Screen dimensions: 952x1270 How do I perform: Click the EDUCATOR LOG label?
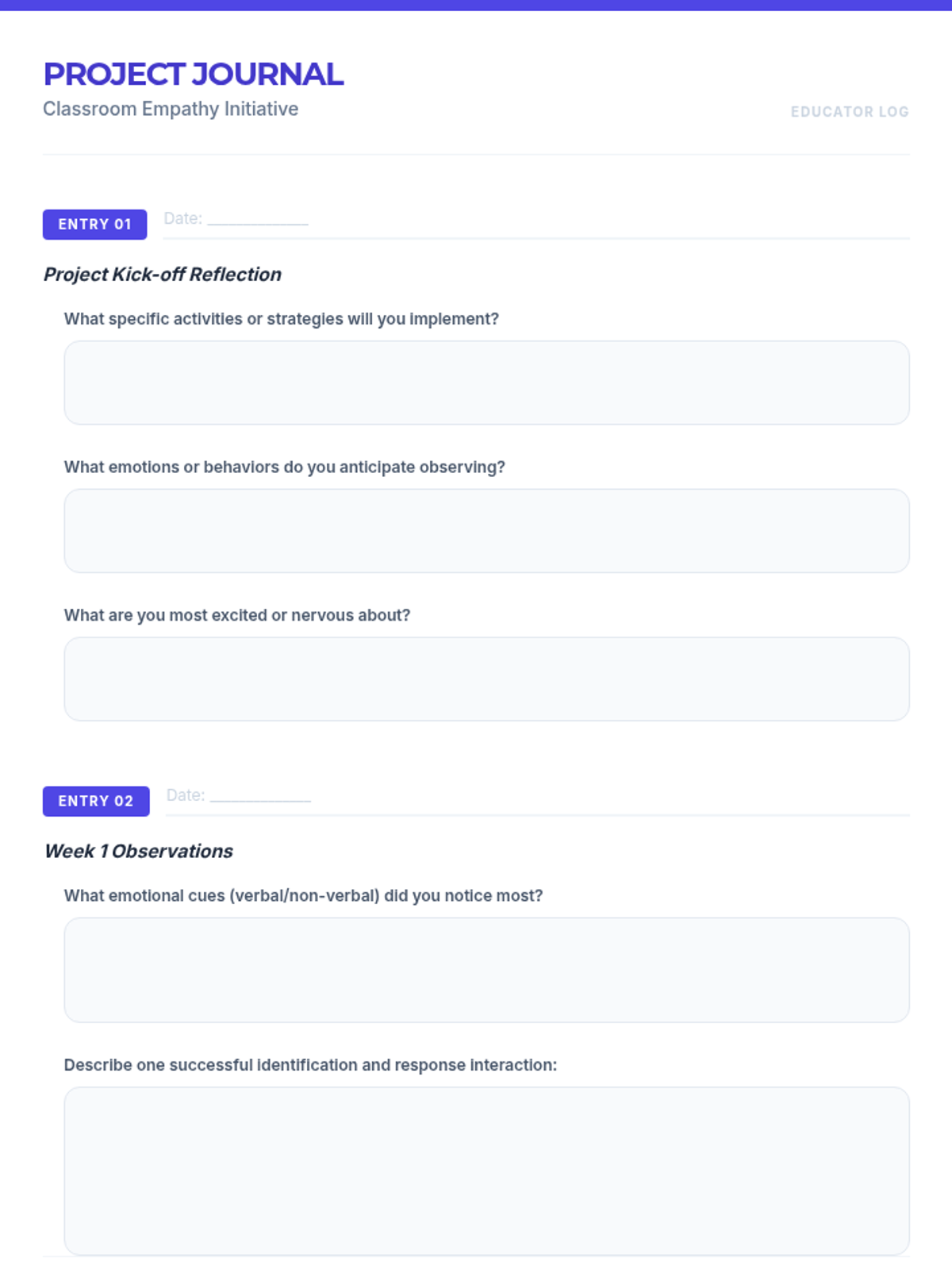pos(850,112)
